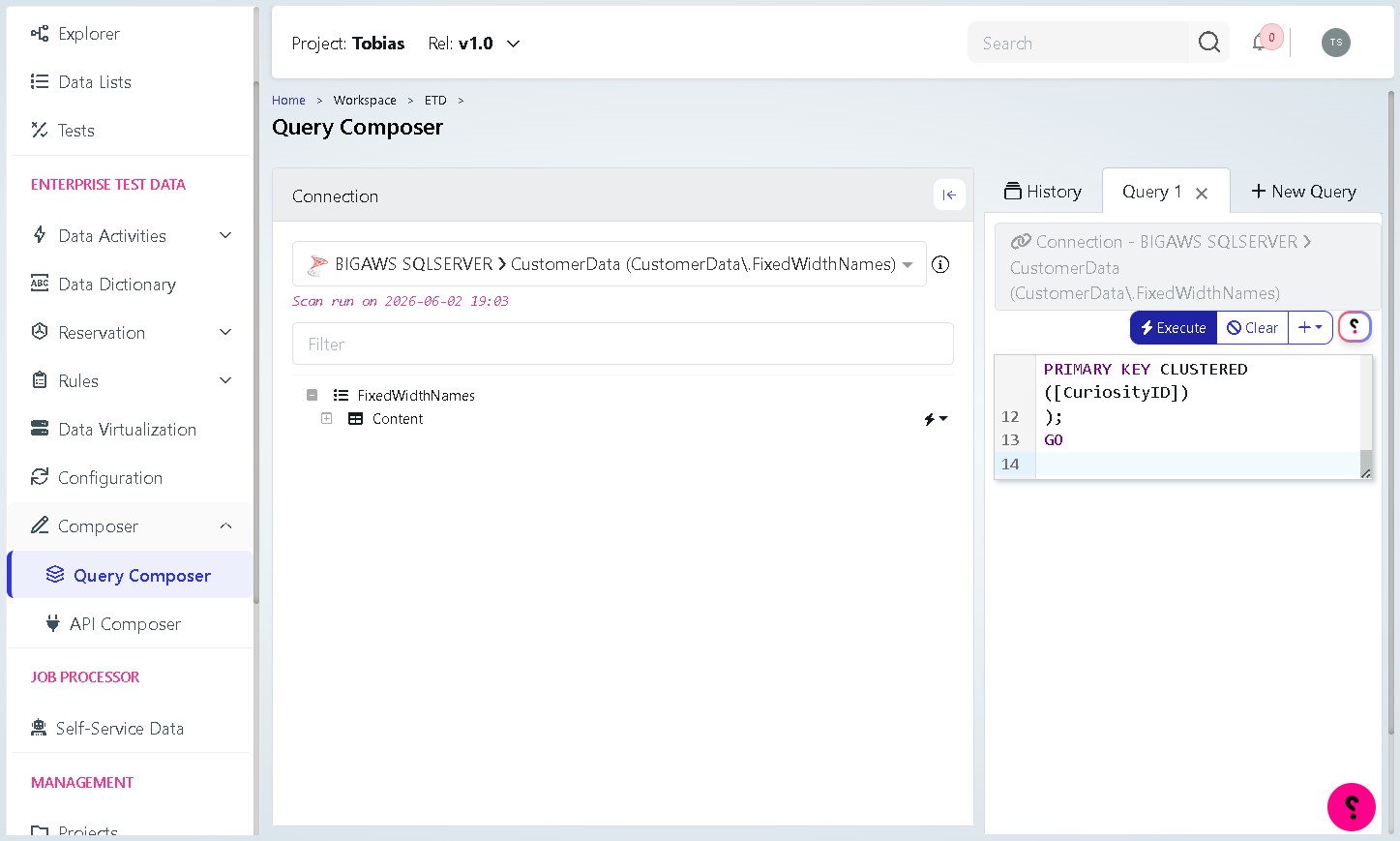Create a New Query
This screenshot has width=1400, height=841.
pyautogui.click(x=1303, y=192)
